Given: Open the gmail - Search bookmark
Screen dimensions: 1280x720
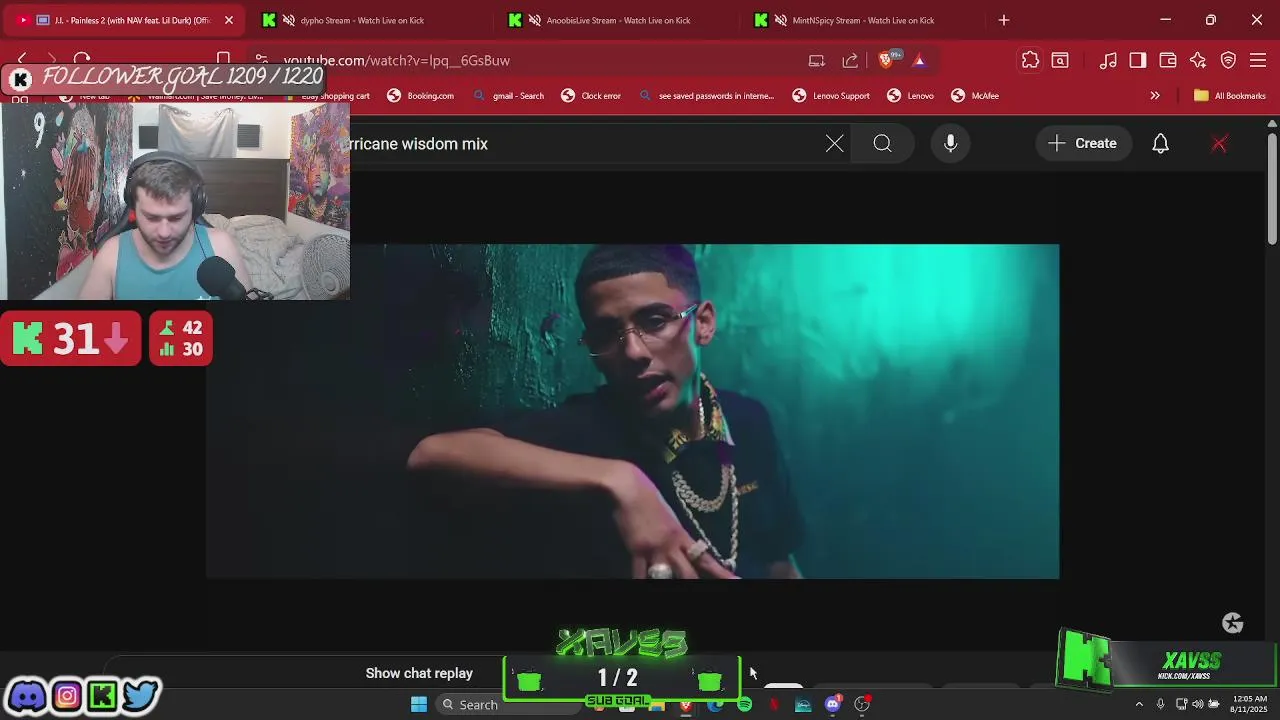Looking at the screenshot, I should (x=508, y=96).
